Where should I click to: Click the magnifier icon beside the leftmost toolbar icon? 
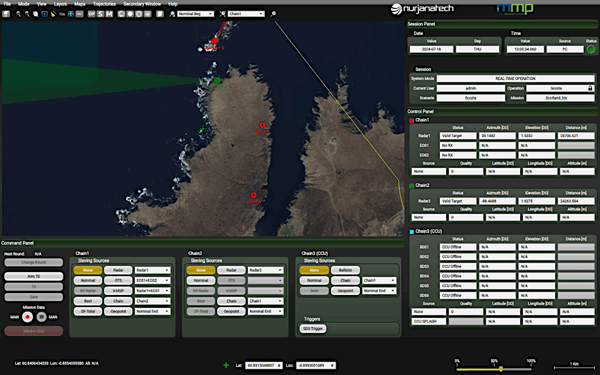point(18,14)
